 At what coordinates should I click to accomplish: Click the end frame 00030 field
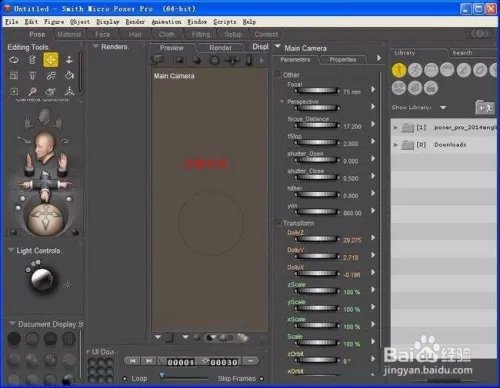[x=224, y=362]
